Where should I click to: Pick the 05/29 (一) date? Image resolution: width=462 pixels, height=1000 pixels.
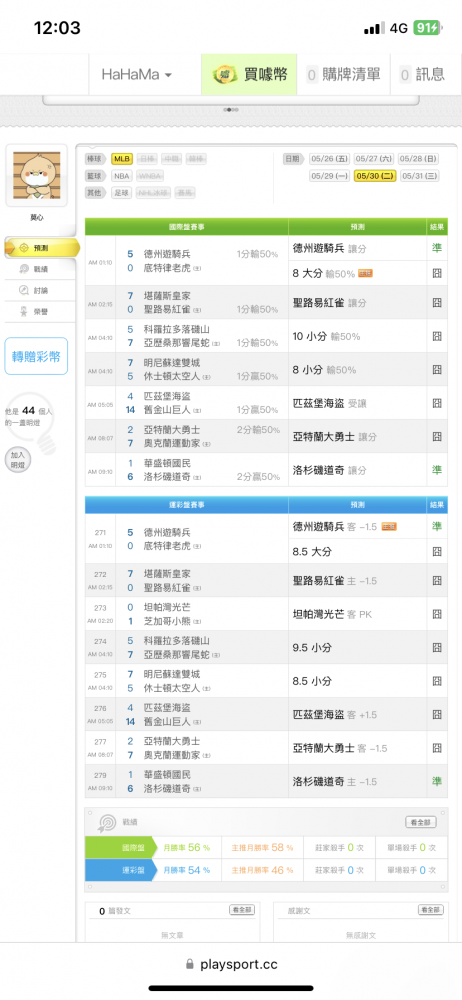pyautogui.click(x=330, y=176)
